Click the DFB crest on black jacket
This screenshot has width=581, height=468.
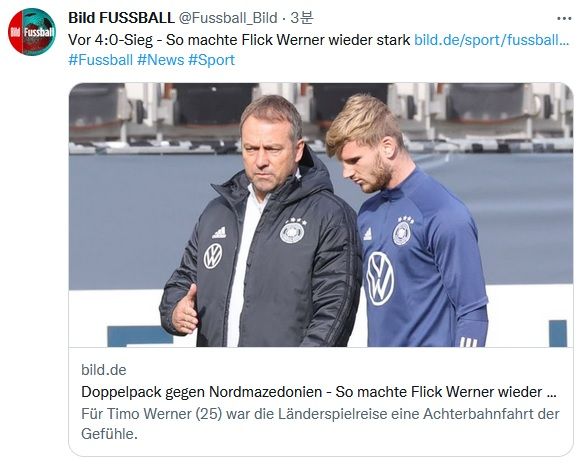(292, 232)
